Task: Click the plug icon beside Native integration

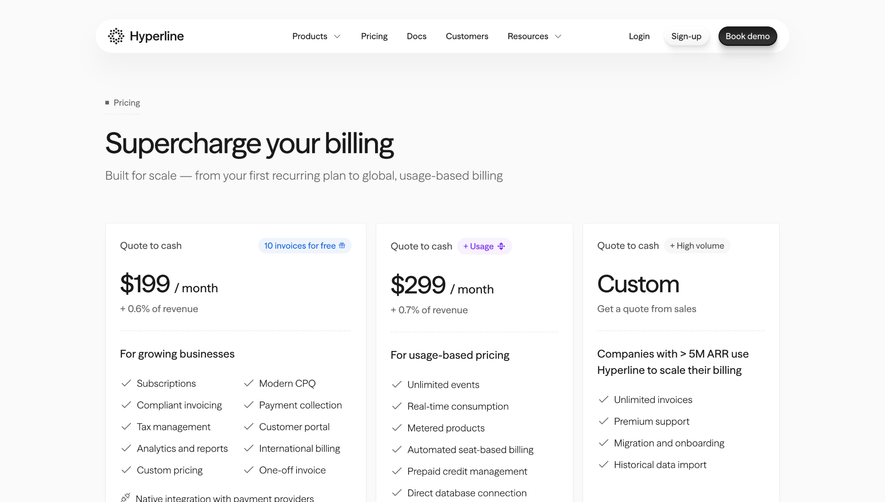Action: 125,497
